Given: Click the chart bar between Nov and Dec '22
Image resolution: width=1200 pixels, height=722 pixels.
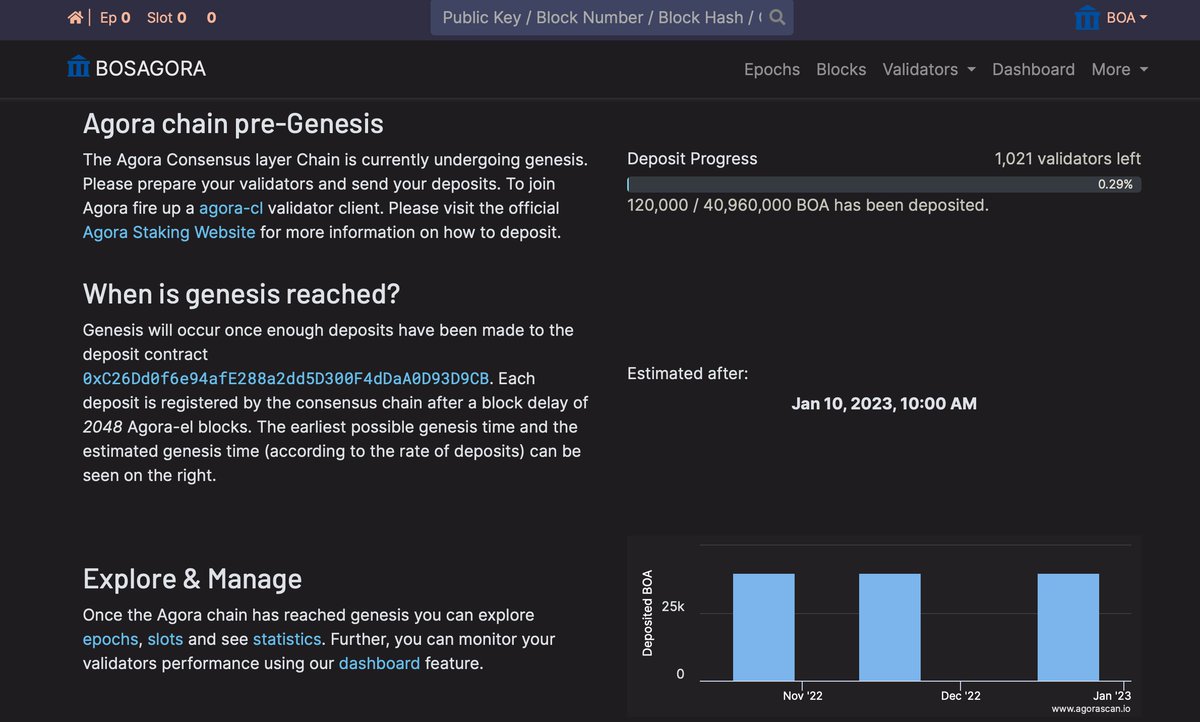Looking at the screenshot, I should tap(890, 627).
